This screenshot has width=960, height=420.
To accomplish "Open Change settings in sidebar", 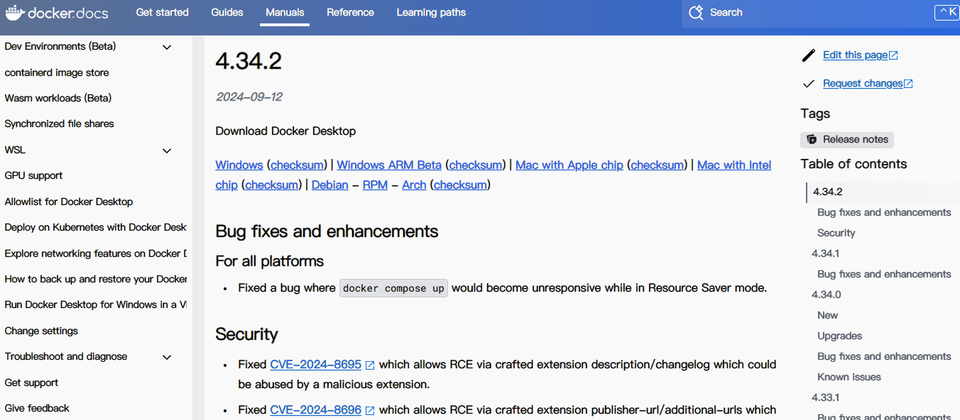I will tap(41, 331).
